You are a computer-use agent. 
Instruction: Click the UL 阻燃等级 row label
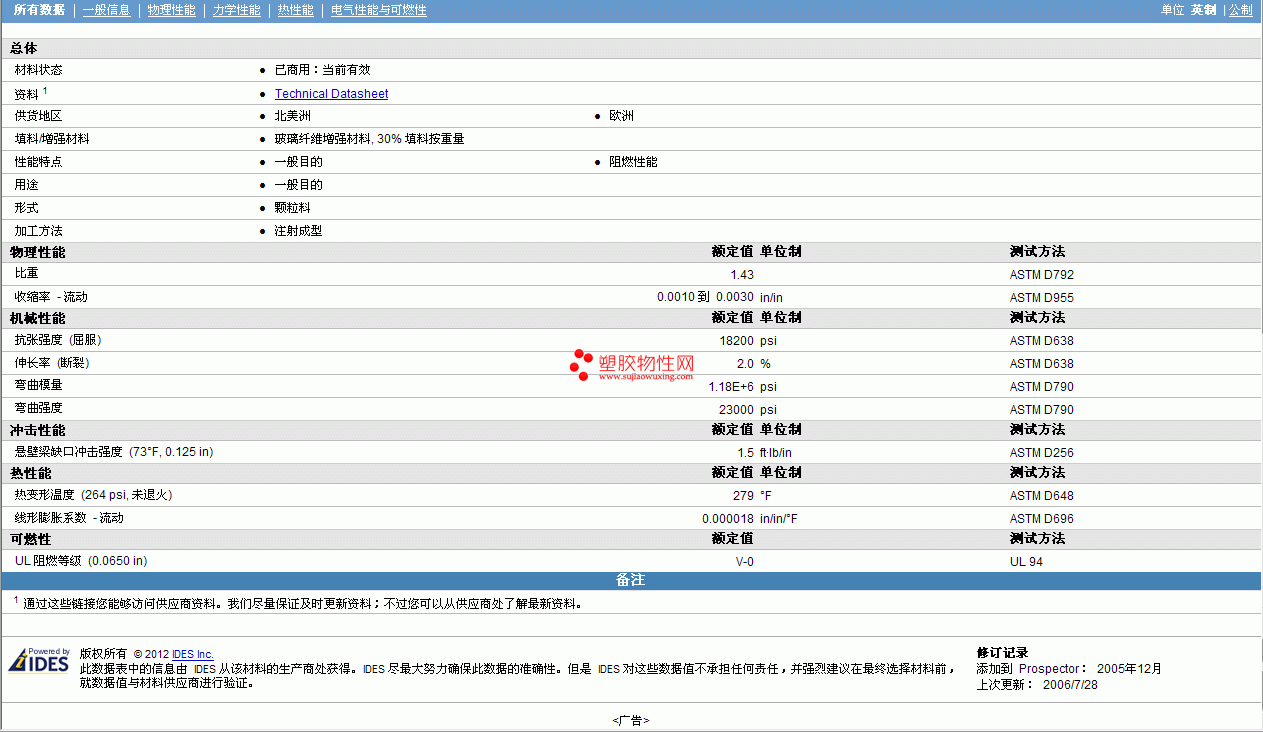(x=81, y=561)
